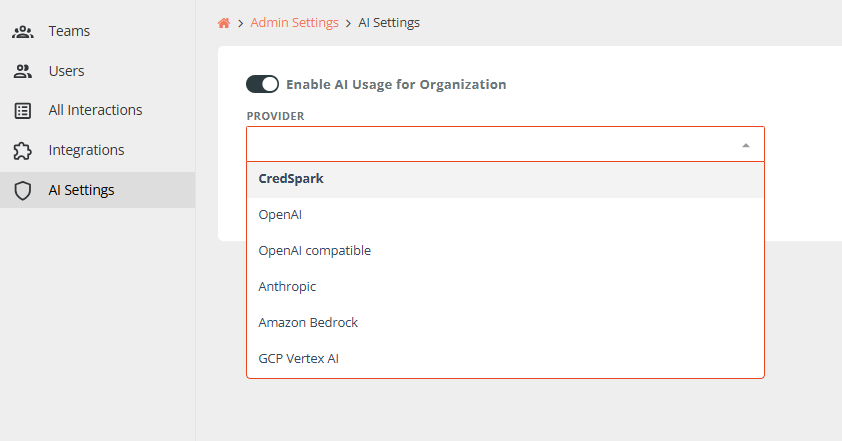Pick Amazon Bedrock provider option
This screenshot has width=842, height=441.
(x=505, y=323)
